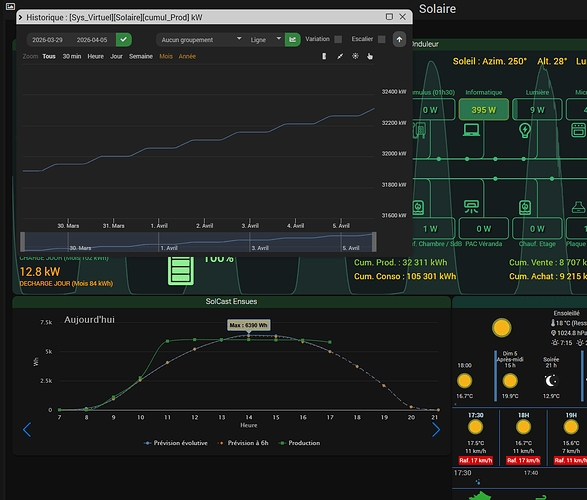The image size is (587, 500).
Task: Click the Chauf. Etage 0 W tile
Action: (x=537, y=228)
